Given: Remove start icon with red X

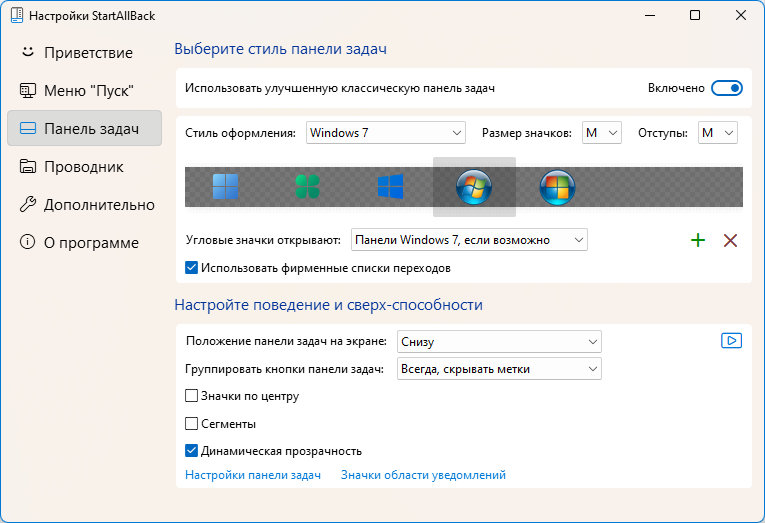Looking at the screenshot, I should click(x=730, y=240).
